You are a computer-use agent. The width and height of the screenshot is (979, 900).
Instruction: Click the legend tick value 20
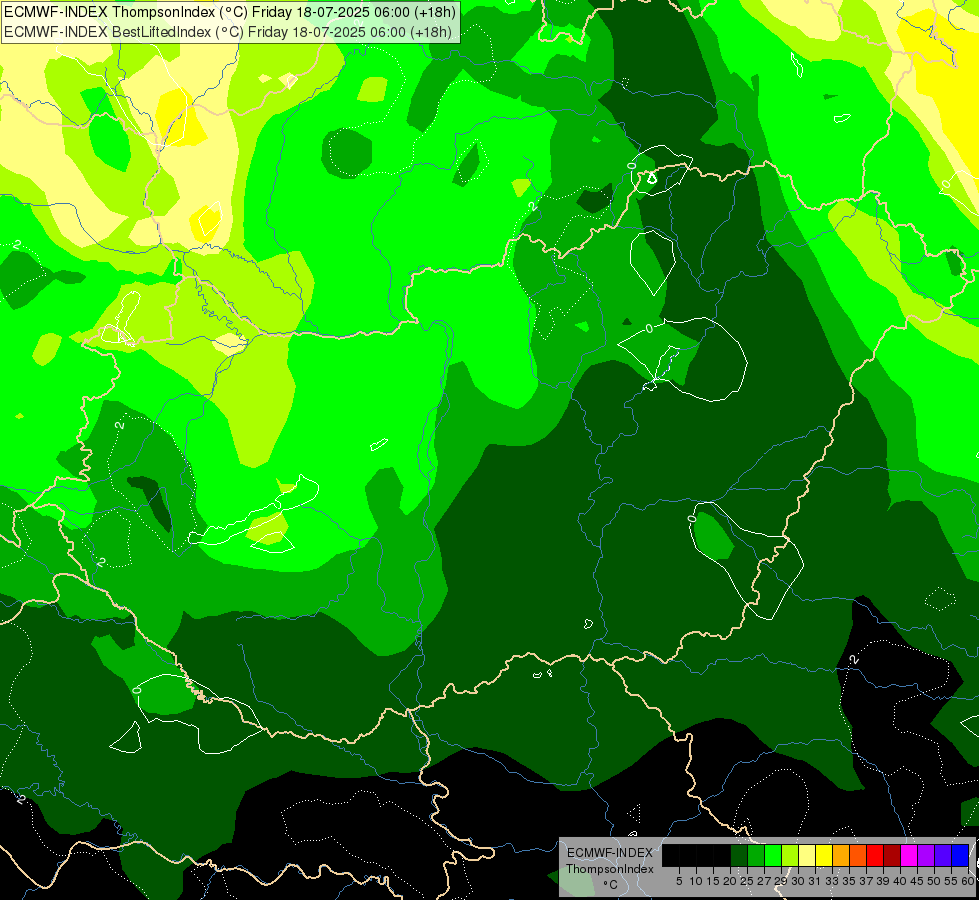pos(730,881)
